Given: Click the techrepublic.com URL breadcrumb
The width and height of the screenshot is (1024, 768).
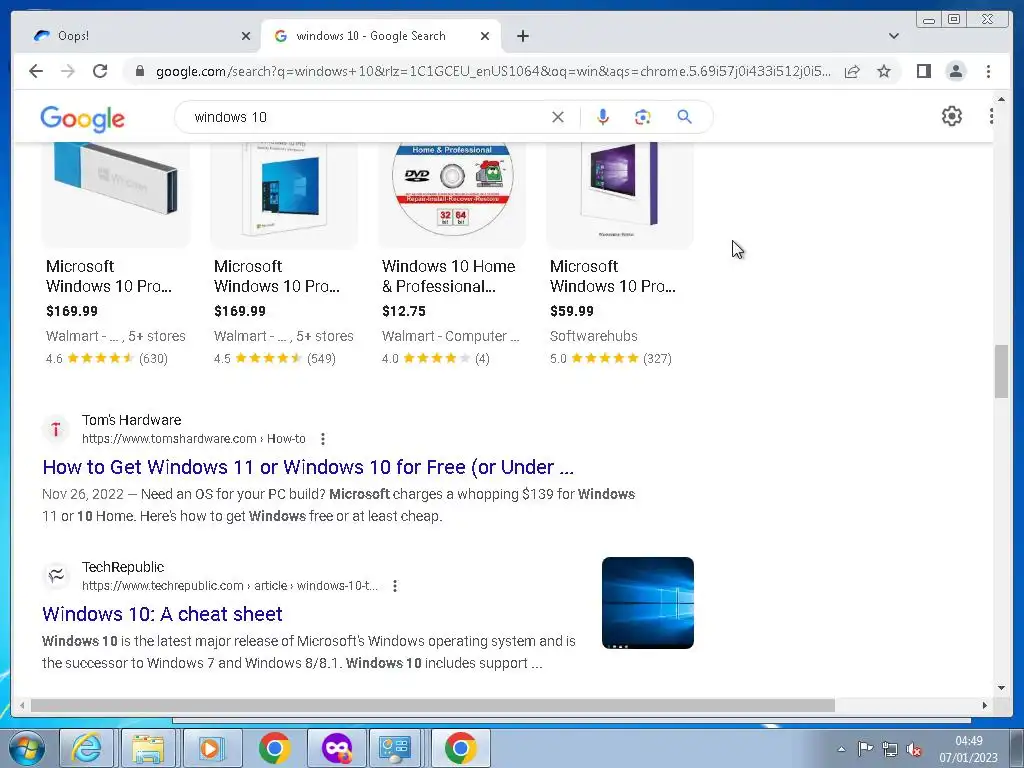Looking at the screenshot, I should click(229, 586).
